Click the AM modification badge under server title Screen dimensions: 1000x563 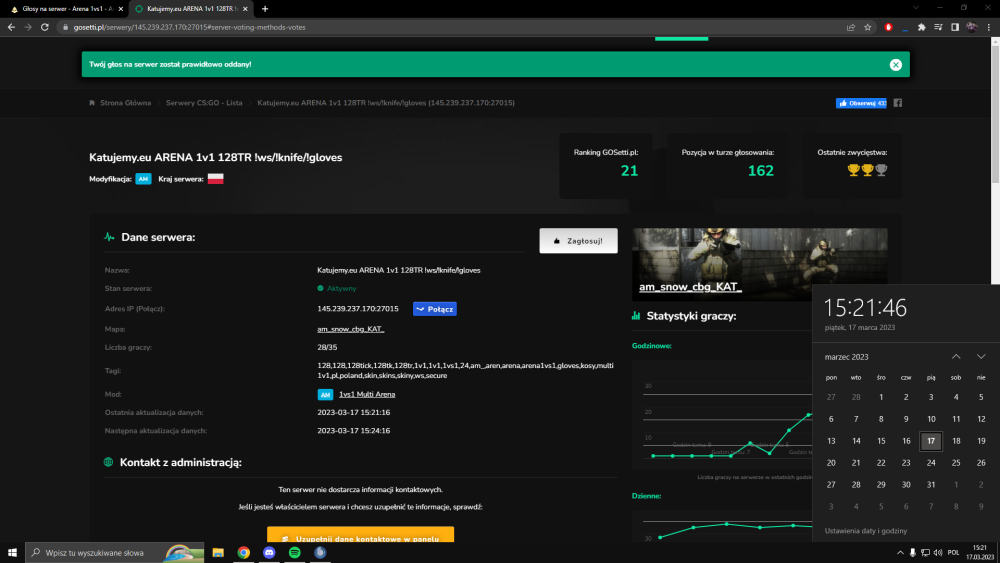(143, 179)
